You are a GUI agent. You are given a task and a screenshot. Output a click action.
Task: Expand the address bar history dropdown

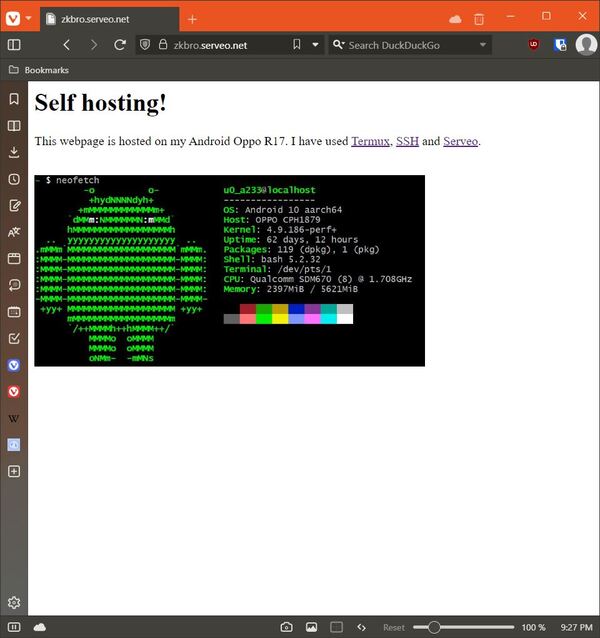click(x=315, y=45)
